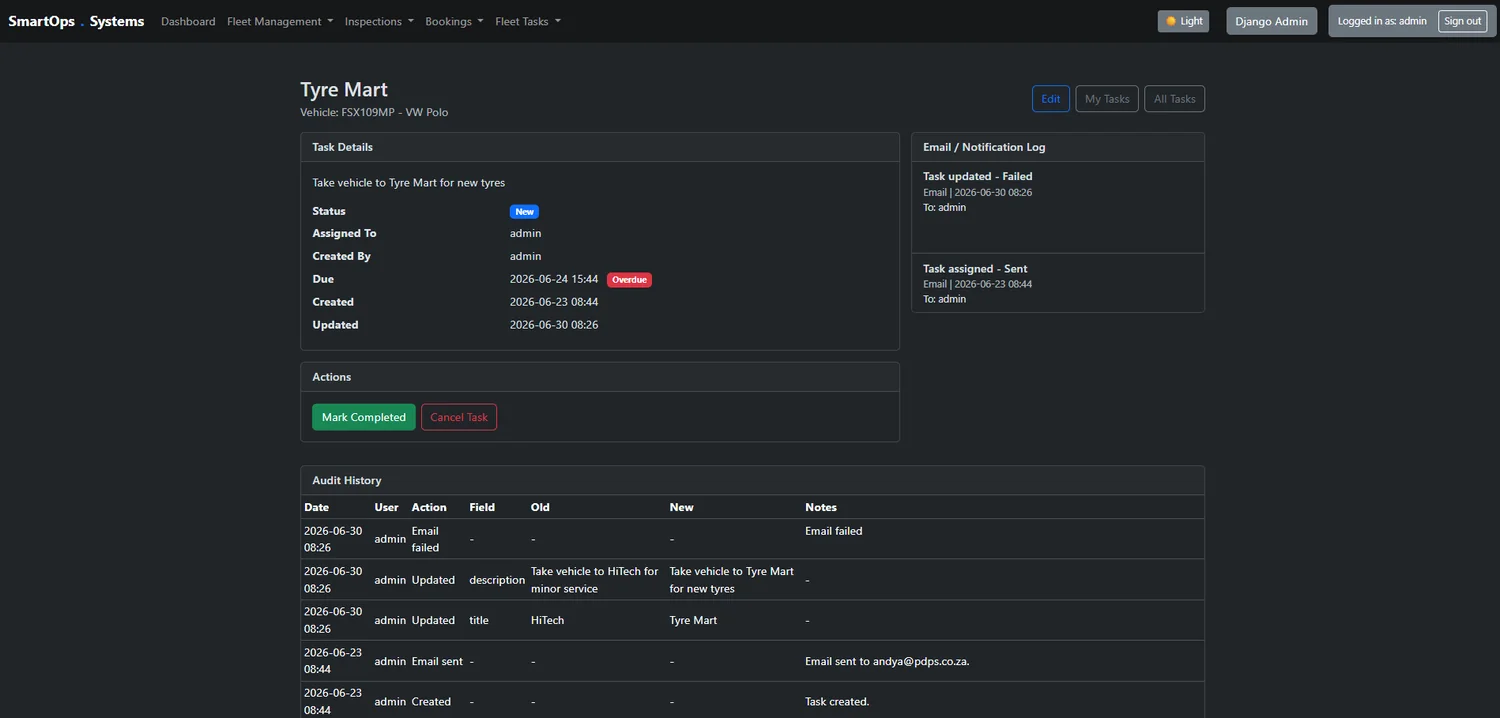Click the Due date value 2026-06-24 15:44
The width and height of the screenshot is (1500, 718).
[x=554, y=279]
